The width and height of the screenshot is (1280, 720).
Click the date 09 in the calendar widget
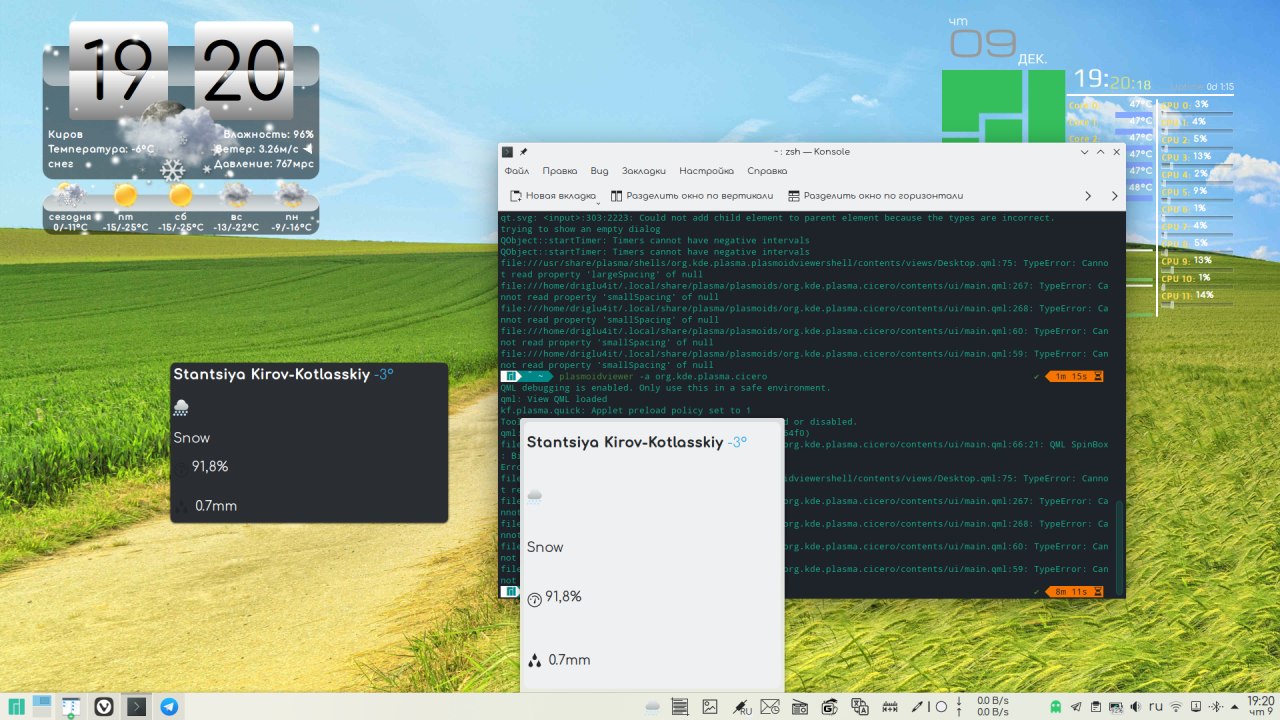point(982,43)
